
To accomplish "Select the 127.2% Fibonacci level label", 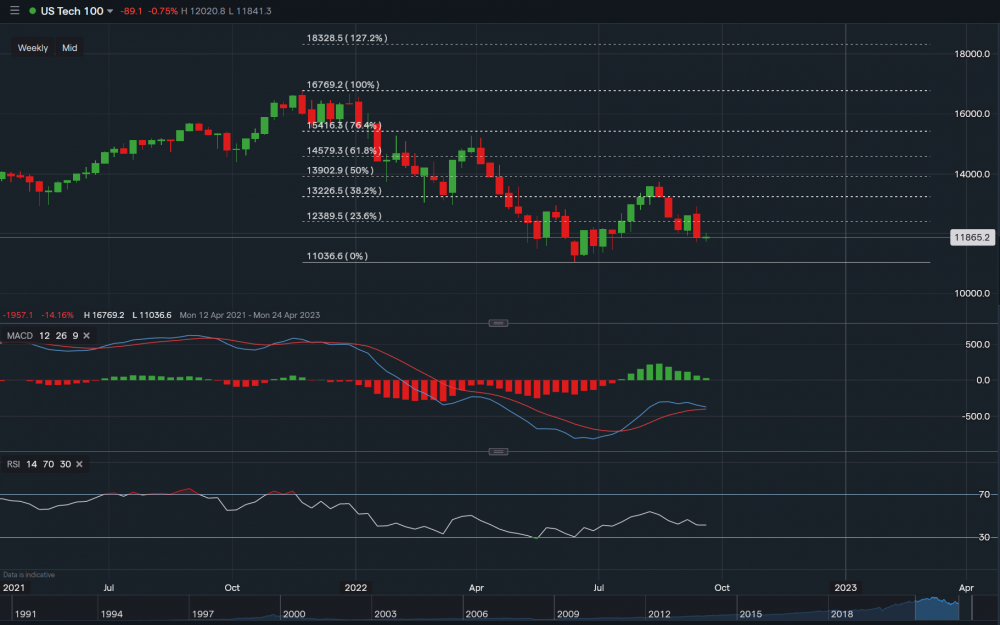I will 346,38.
